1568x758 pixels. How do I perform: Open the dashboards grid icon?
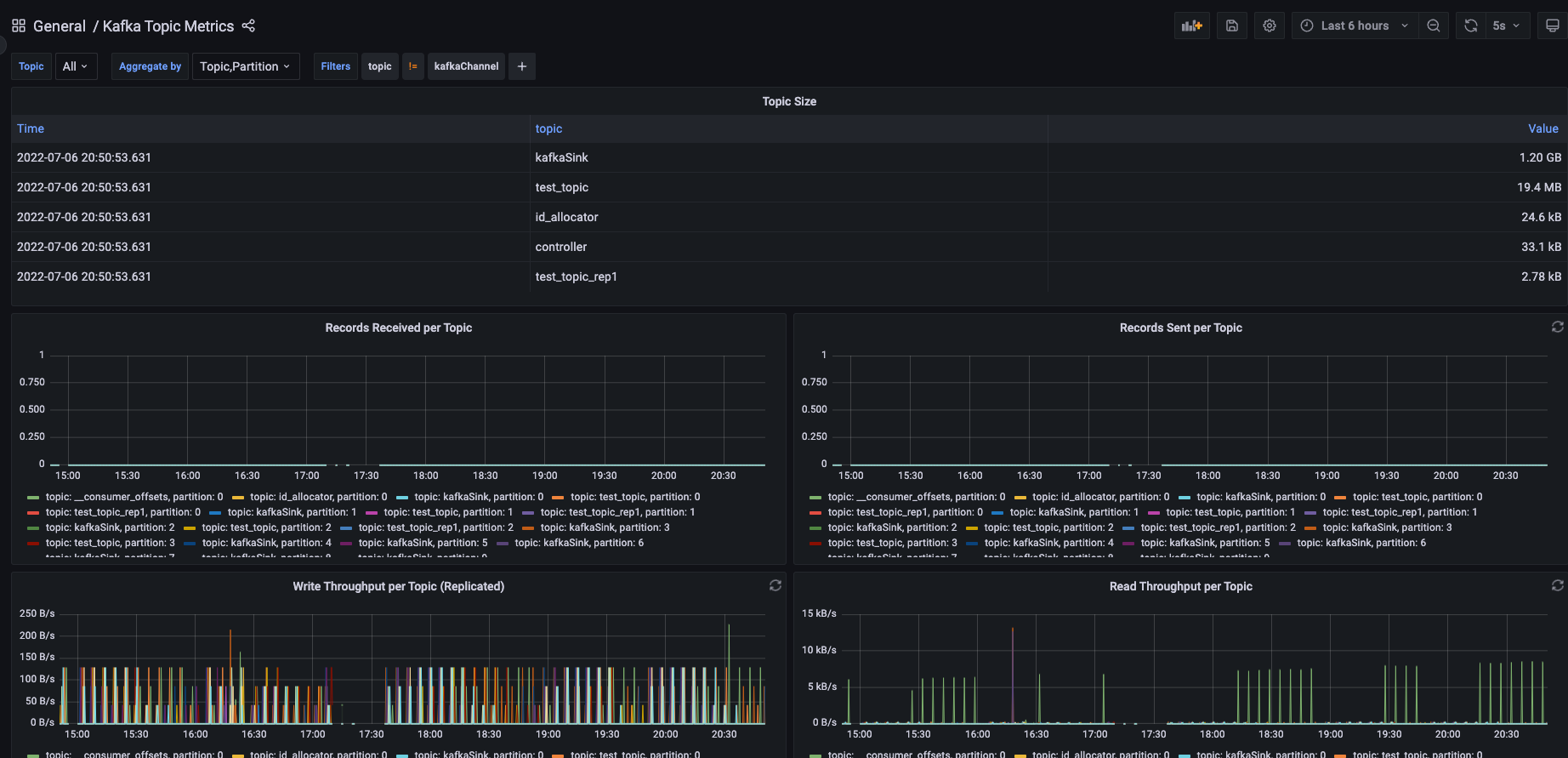point(19,26)
